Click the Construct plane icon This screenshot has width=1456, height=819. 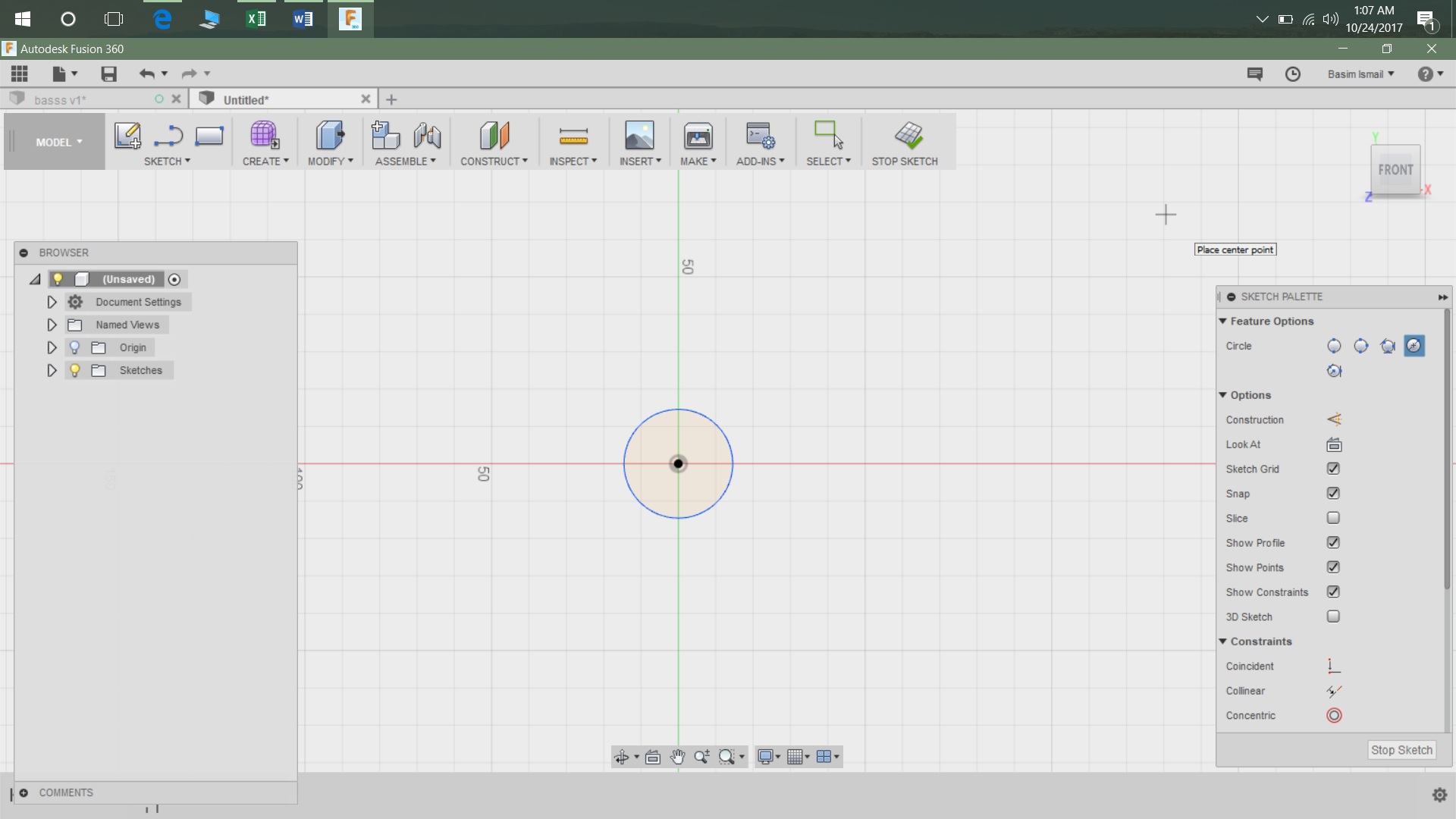494,135
